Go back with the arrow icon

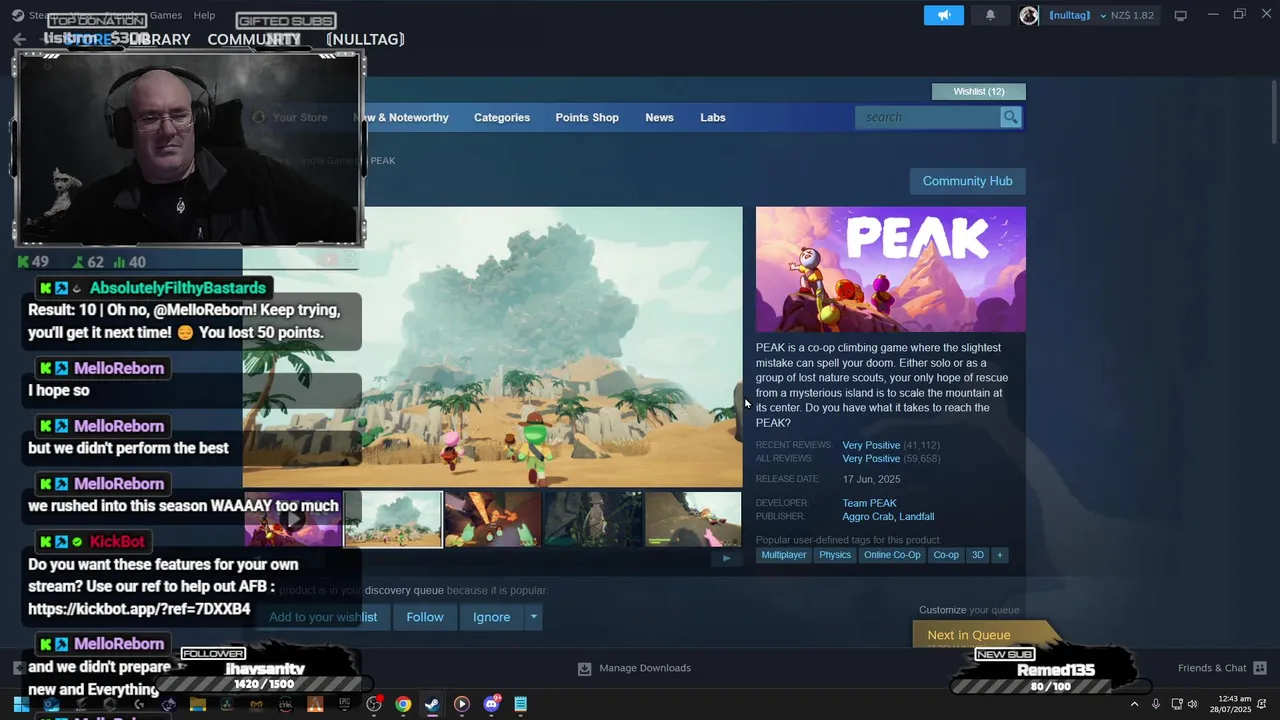pyautogui.click(x=19, y=39)
